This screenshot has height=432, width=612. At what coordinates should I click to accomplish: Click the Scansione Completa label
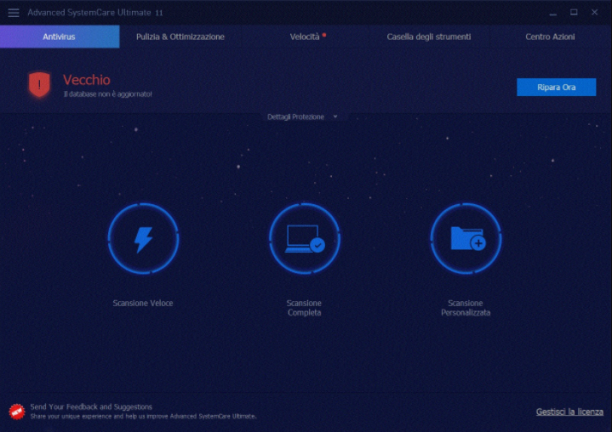pos(304,308)
